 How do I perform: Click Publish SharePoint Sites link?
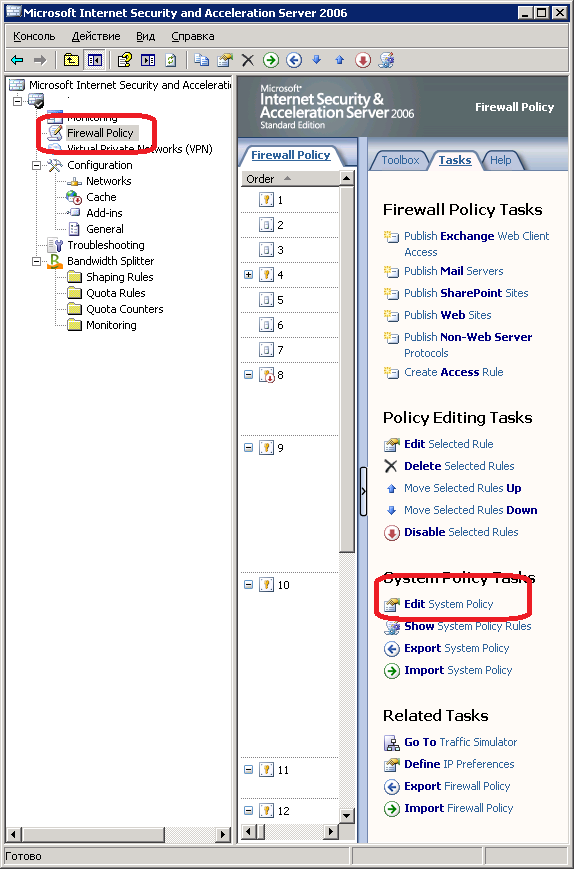[466, 293]
